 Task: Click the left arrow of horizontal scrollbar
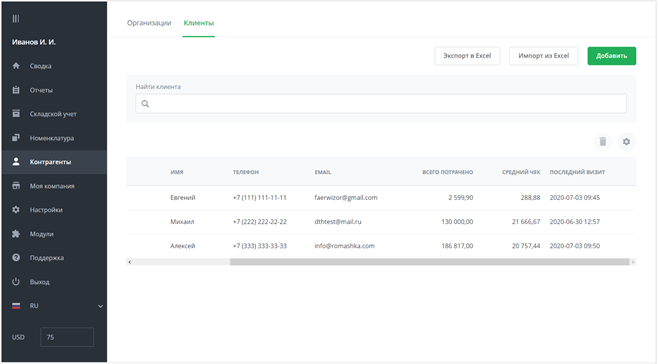click(x=130, y=262)
